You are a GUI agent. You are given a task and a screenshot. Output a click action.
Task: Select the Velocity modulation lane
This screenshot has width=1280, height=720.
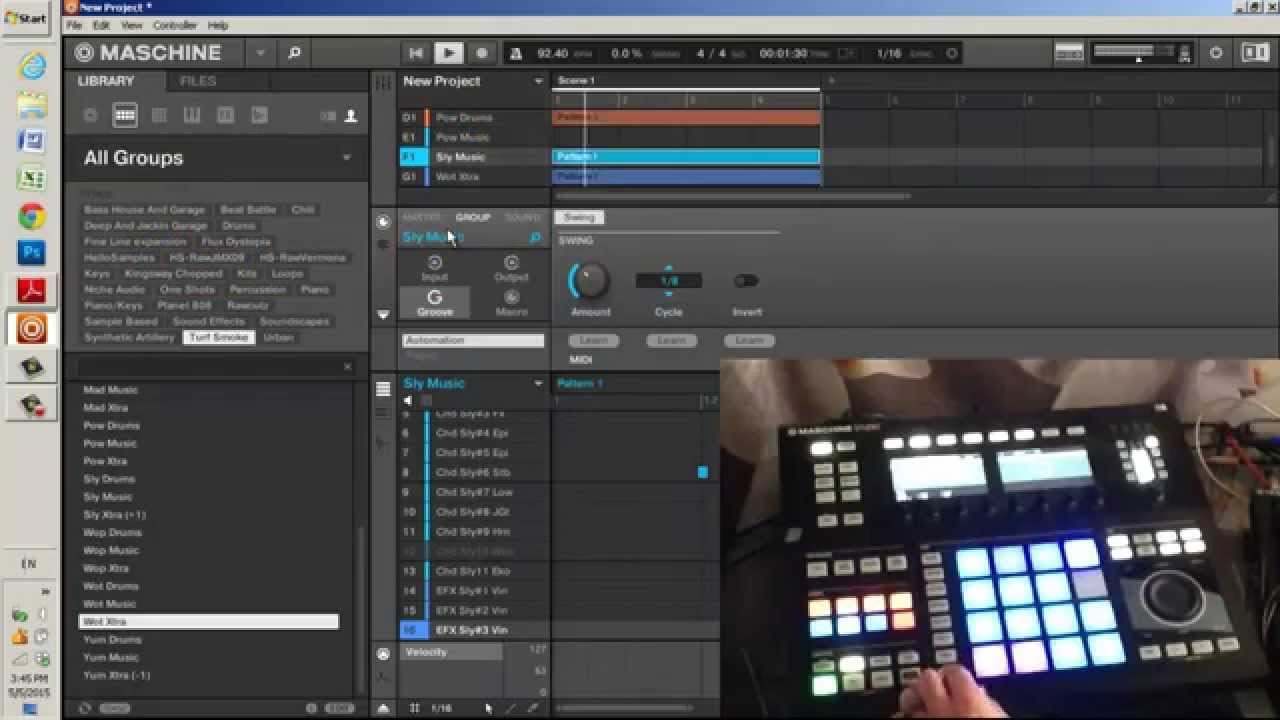[452, 652]
